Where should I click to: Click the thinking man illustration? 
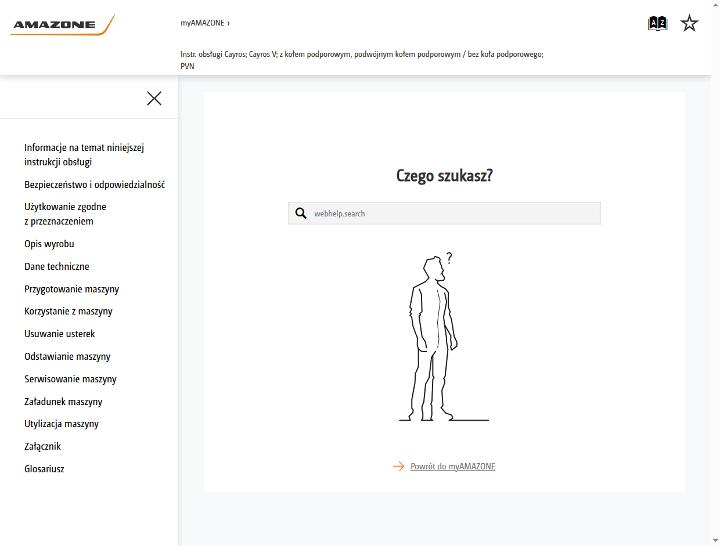[444, 336]
